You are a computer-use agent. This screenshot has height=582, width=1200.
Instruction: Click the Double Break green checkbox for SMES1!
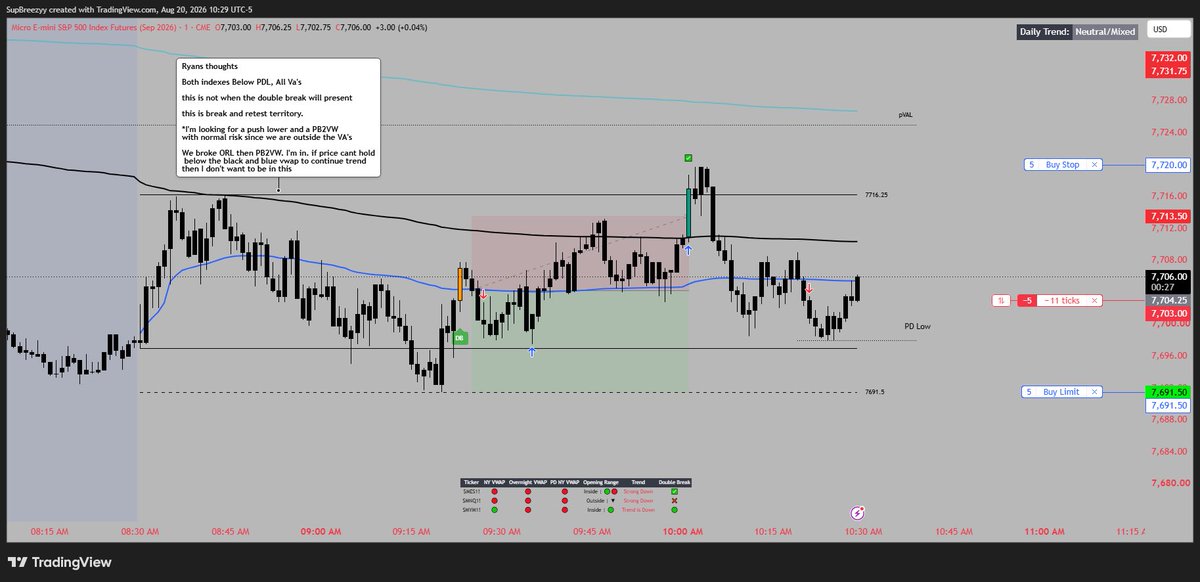tap(674, 491)
